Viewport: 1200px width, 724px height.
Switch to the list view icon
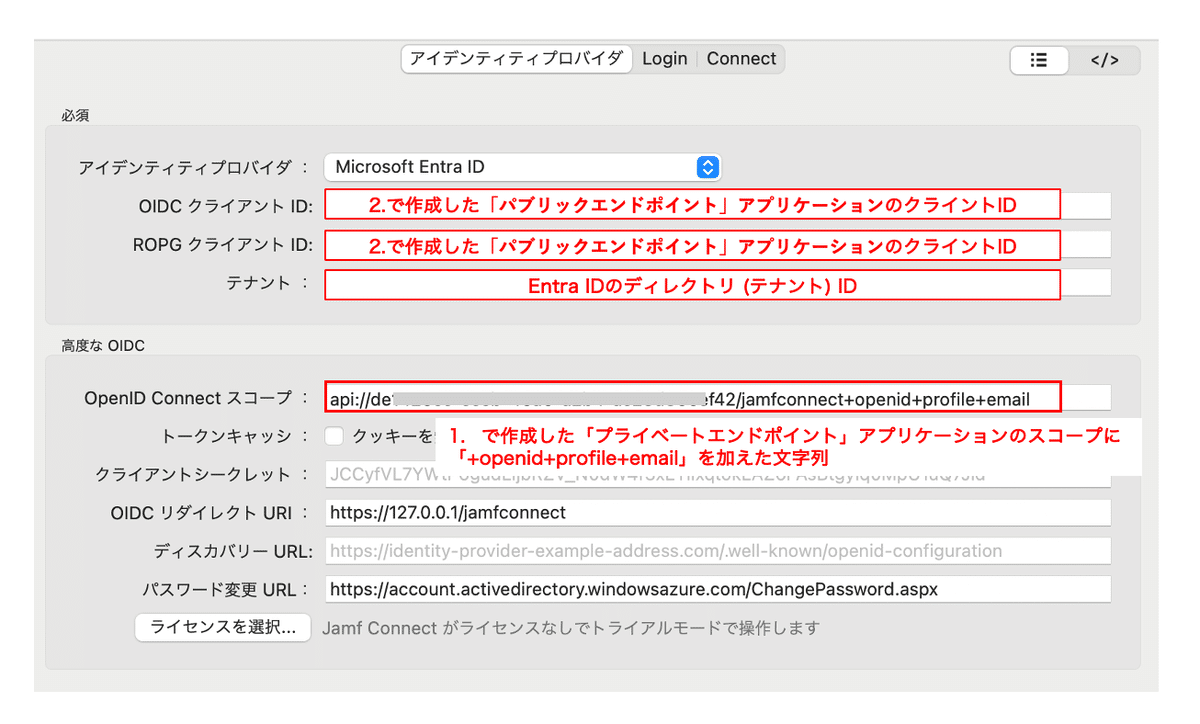click(x=1039, y=60)
